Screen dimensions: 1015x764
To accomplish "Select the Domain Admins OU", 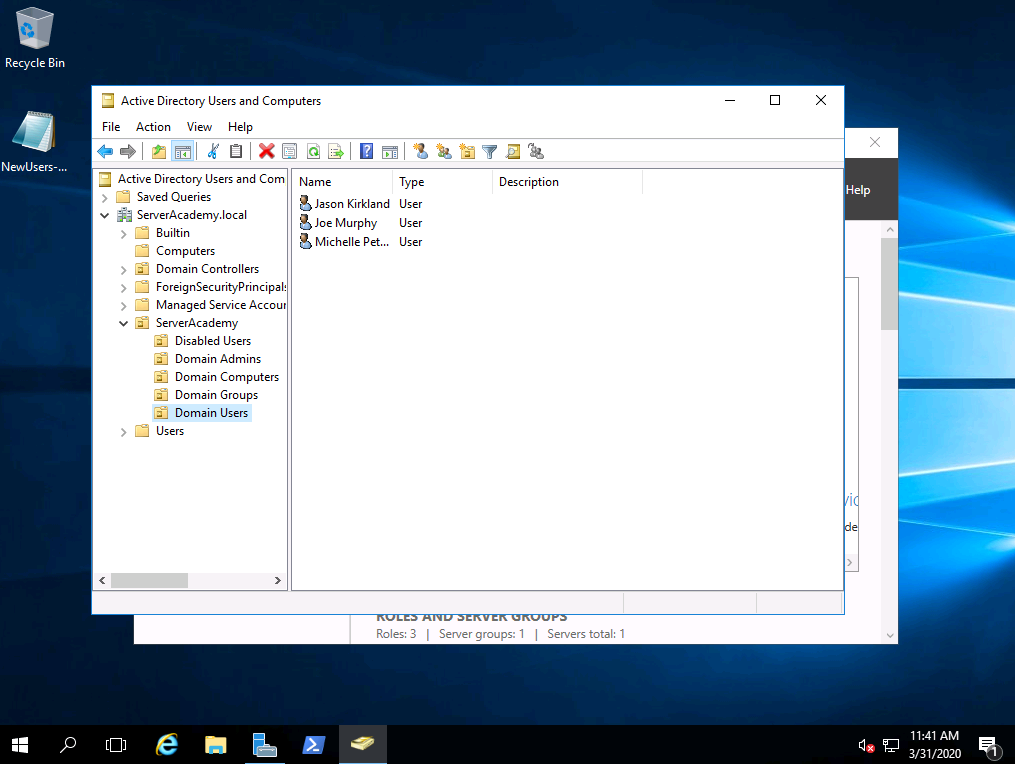I will point(218,359).
